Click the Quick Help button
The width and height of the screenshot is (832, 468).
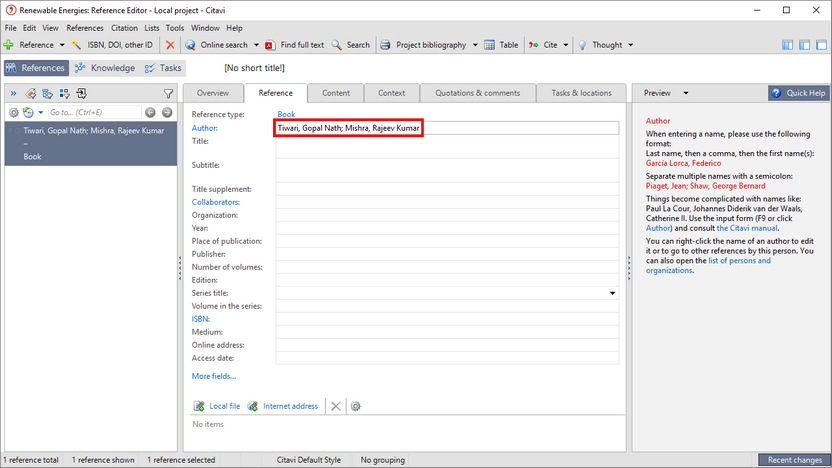click(x=799, y=93)
